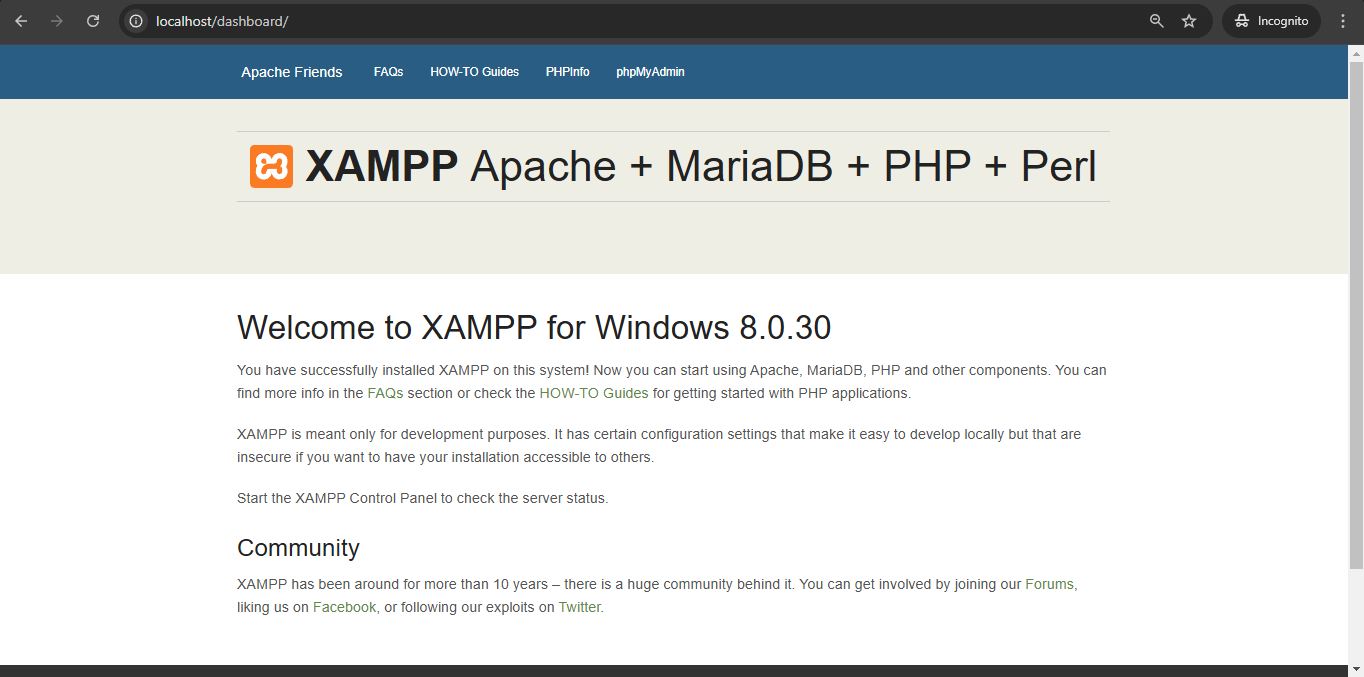Open the Chrome three-dot menu
The width and height of the screenshot is (1364, 677).
pos(1343,21)
